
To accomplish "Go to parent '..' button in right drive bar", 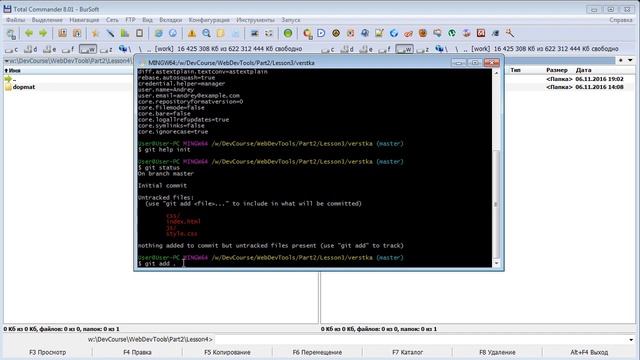I will 465,49.
